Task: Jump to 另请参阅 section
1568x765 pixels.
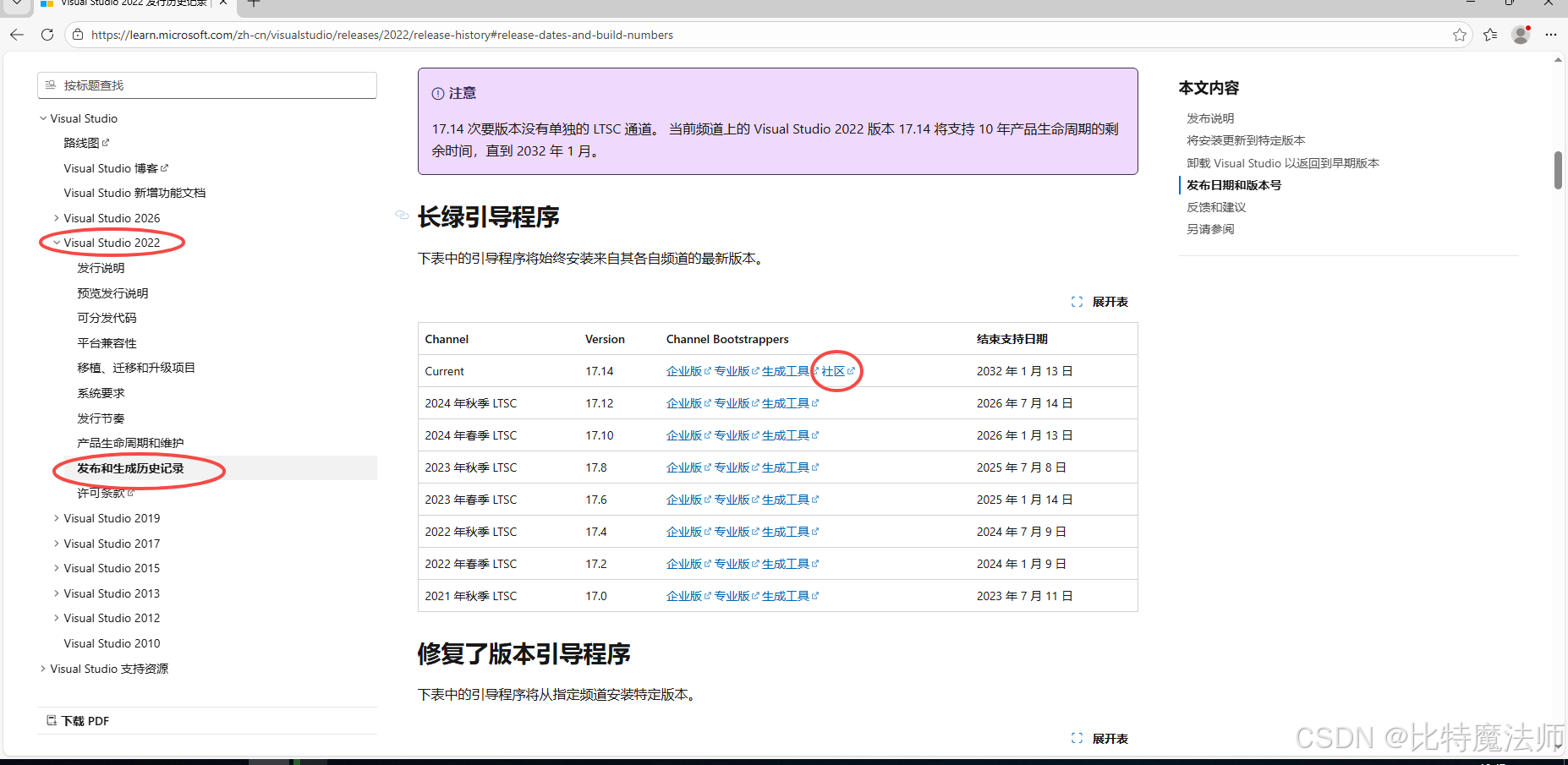Action: tap(1210, 229)
